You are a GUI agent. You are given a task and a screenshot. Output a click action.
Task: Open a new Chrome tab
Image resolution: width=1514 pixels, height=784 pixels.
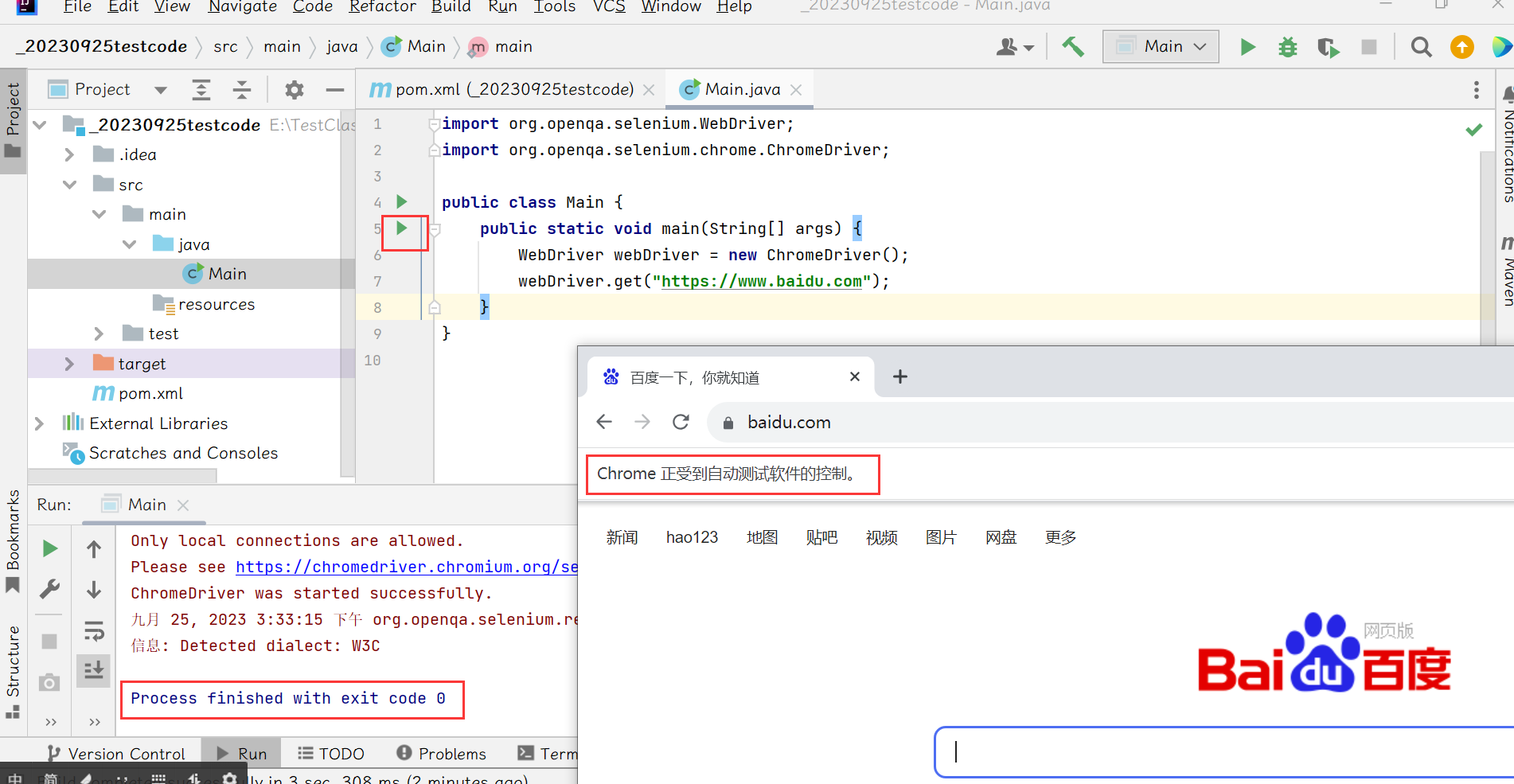[x=899, y=376]
